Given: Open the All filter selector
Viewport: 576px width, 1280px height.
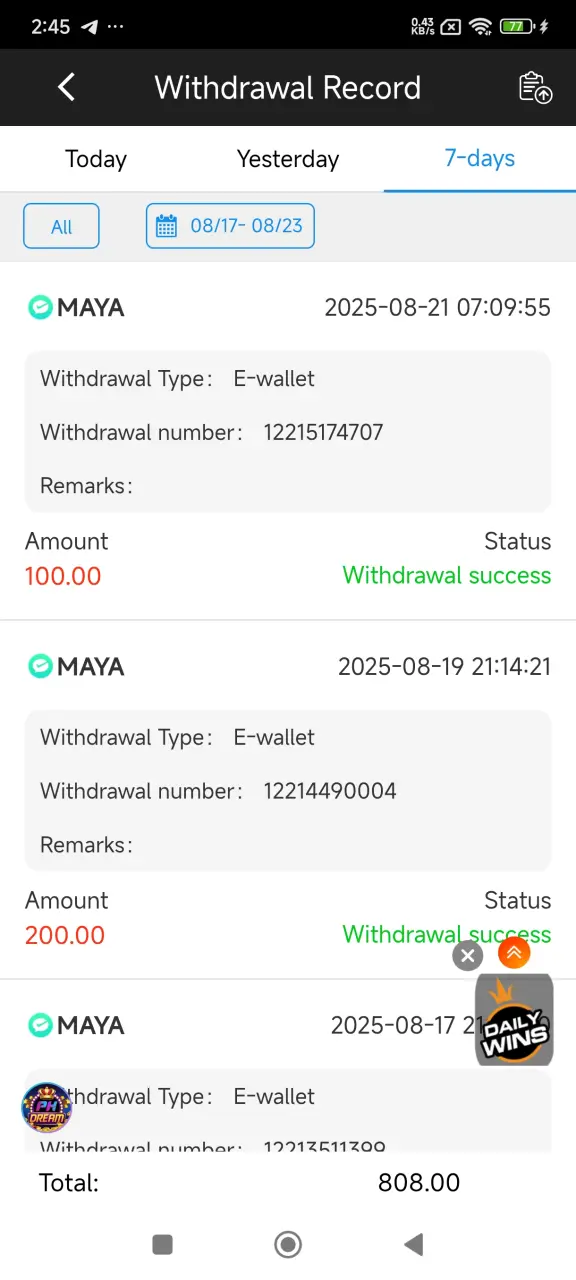Looking at the screenshot, I should coord(61,226).
